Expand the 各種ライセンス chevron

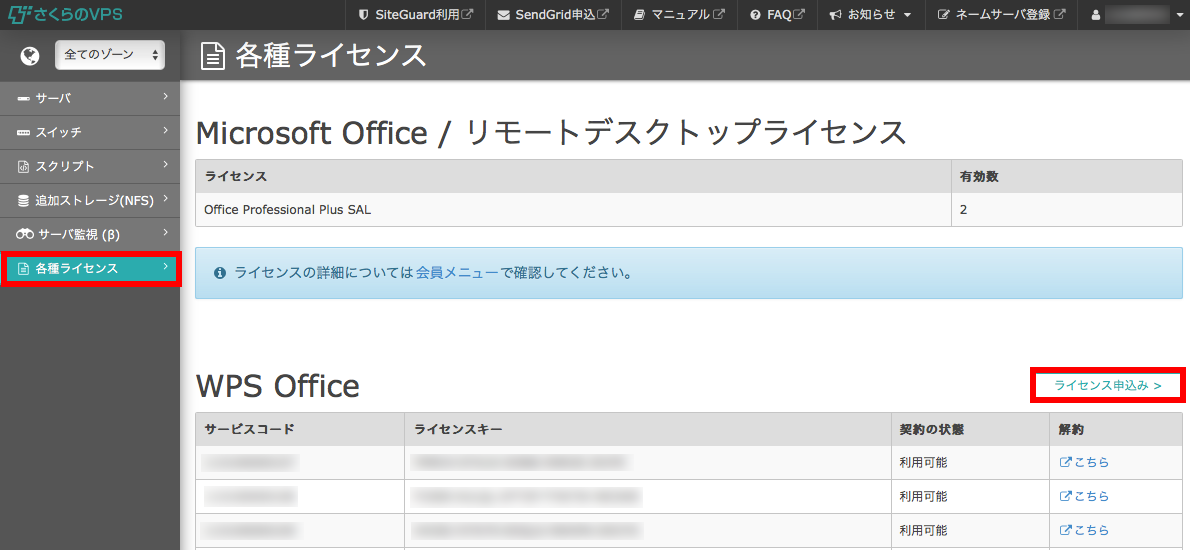(x=165, y=267)
